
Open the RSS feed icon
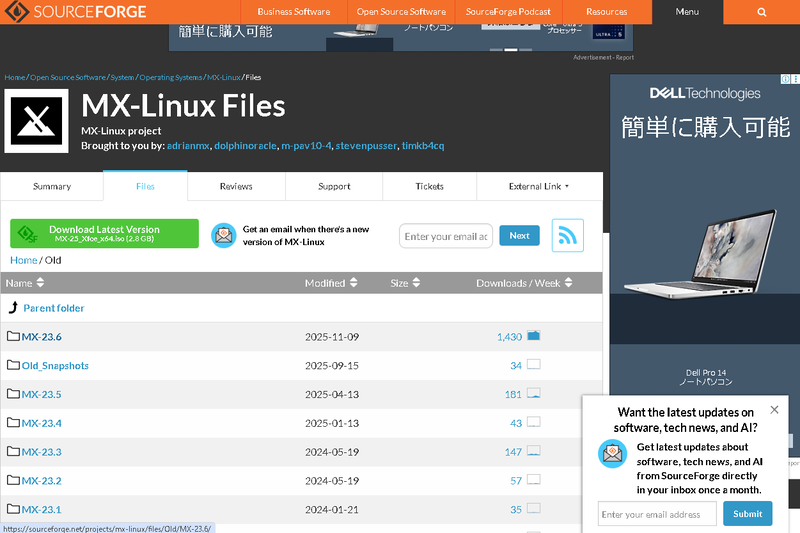point(567,236)
